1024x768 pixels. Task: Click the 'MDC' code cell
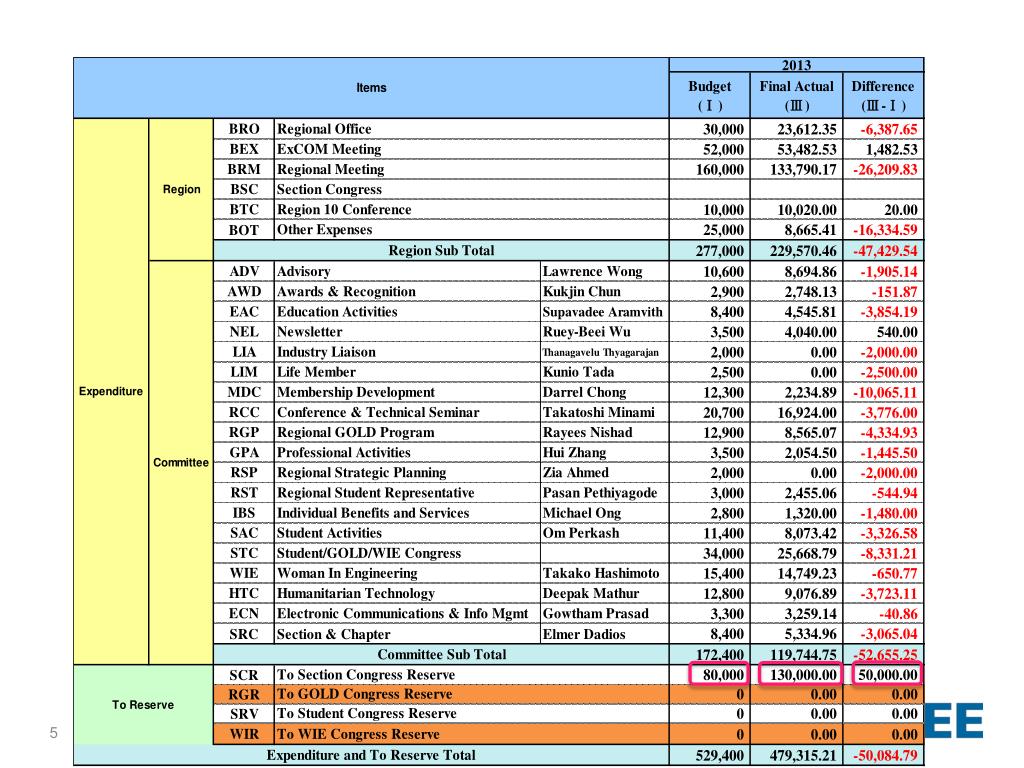244,392
